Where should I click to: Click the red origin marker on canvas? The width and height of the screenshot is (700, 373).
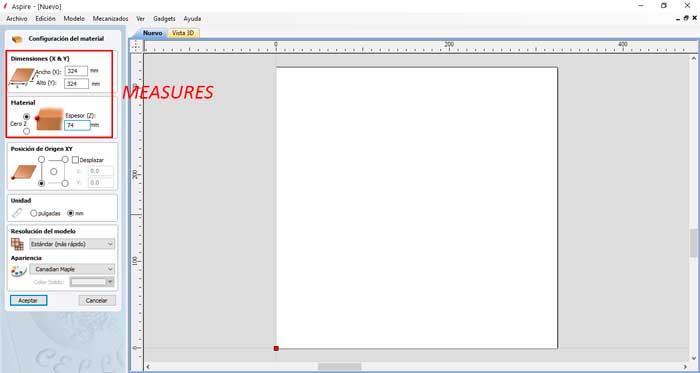click(x=276, y=348)
